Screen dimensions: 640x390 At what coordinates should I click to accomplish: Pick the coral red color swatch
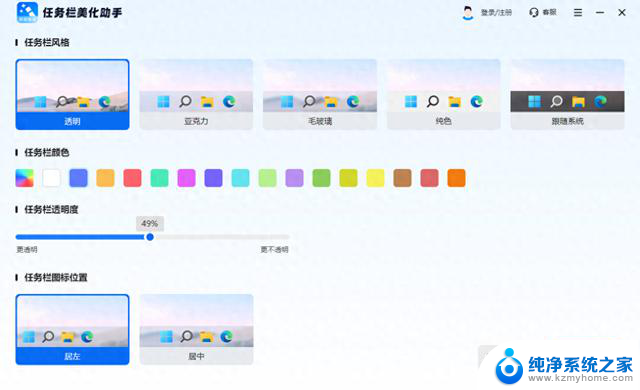point(132,178)
